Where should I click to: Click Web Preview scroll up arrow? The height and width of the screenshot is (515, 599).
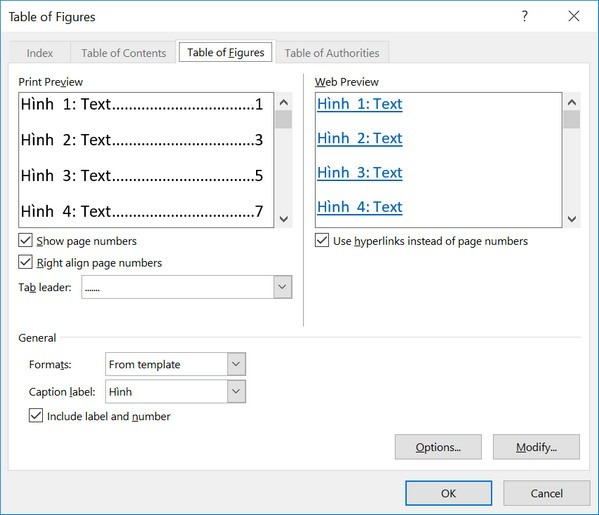coord(571,102)
